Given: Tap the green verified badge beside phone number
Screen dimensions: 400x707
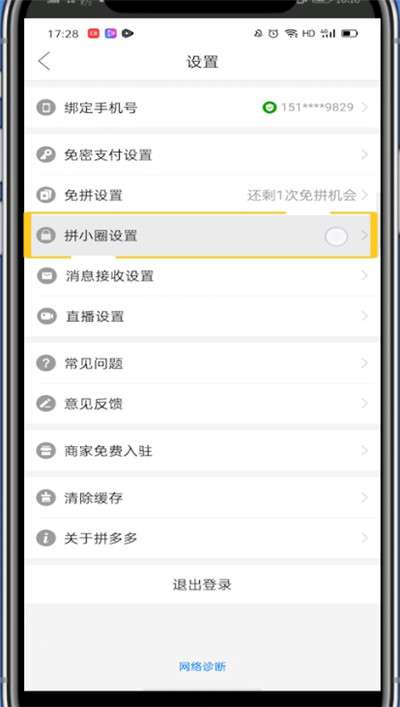Looking at the screenshot, I should pos(269,108).
